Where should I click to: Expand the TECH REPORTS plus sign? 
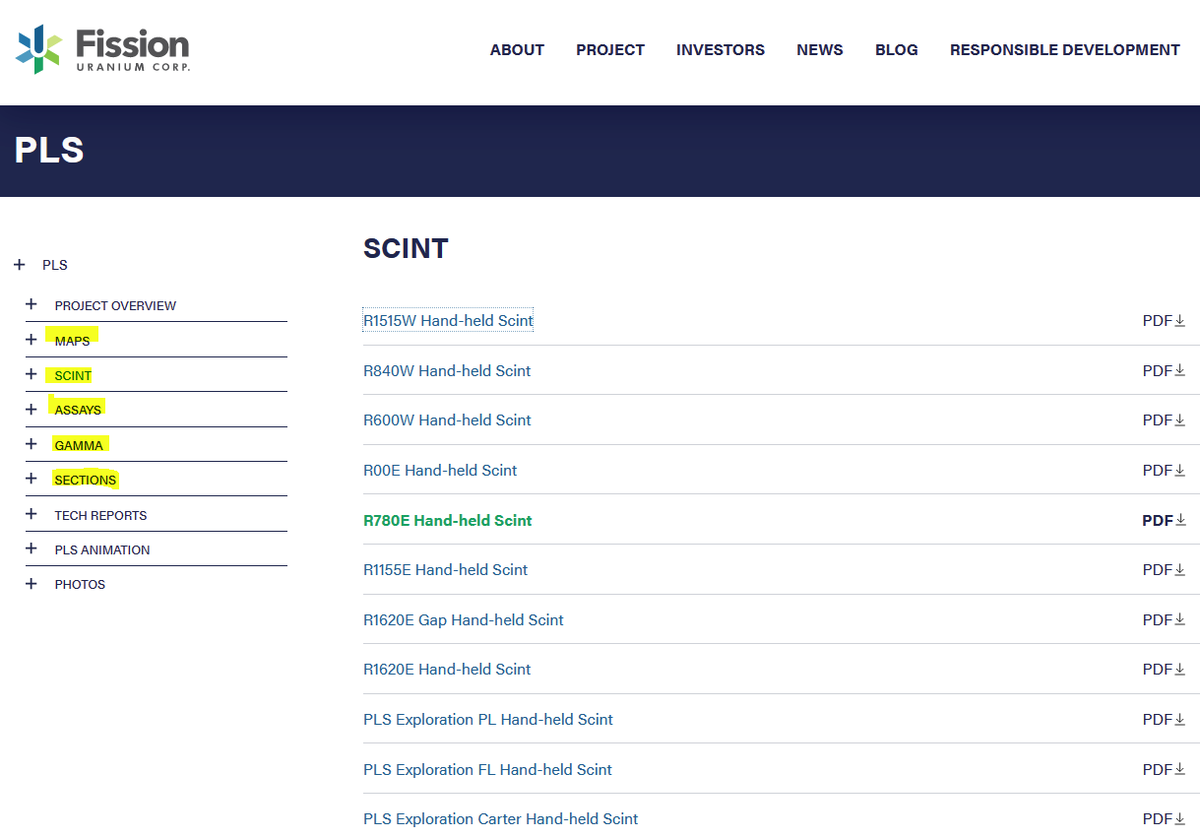click(x=31, y=514)
